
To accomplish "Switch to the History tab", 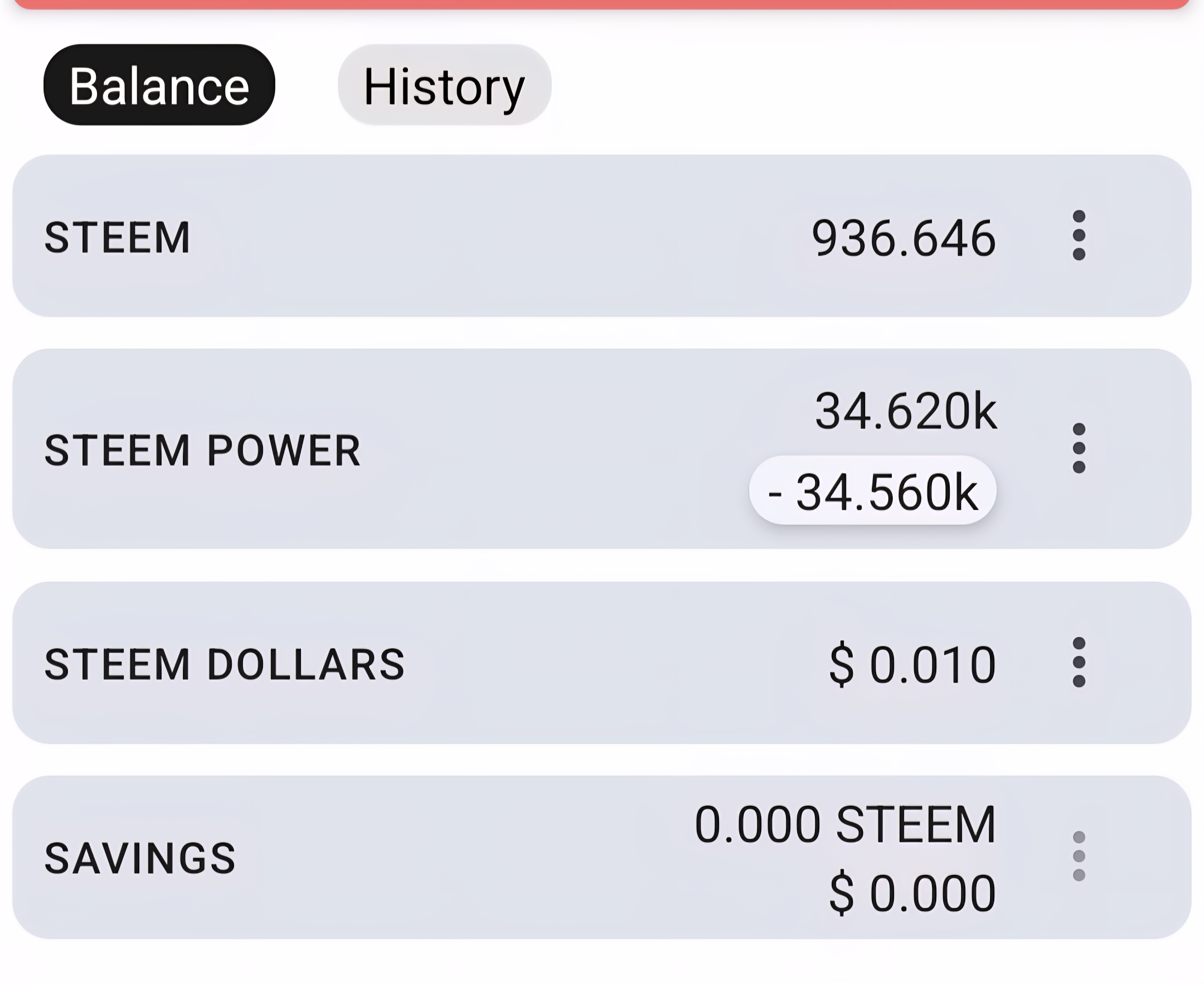I will (x=444, y=85).
